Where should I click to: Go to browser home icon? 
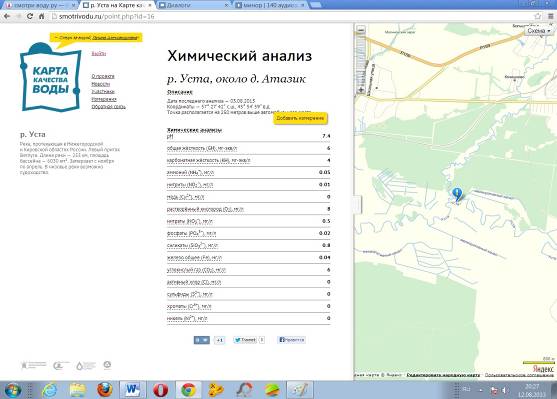point(42,16)
